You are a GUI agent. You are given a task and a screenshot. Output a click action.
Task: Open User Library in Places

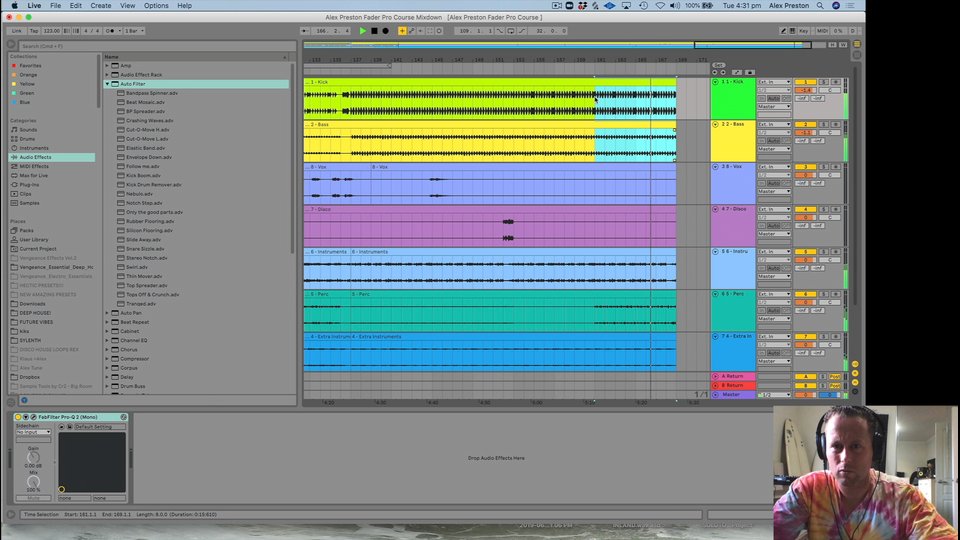coord(34,240)
